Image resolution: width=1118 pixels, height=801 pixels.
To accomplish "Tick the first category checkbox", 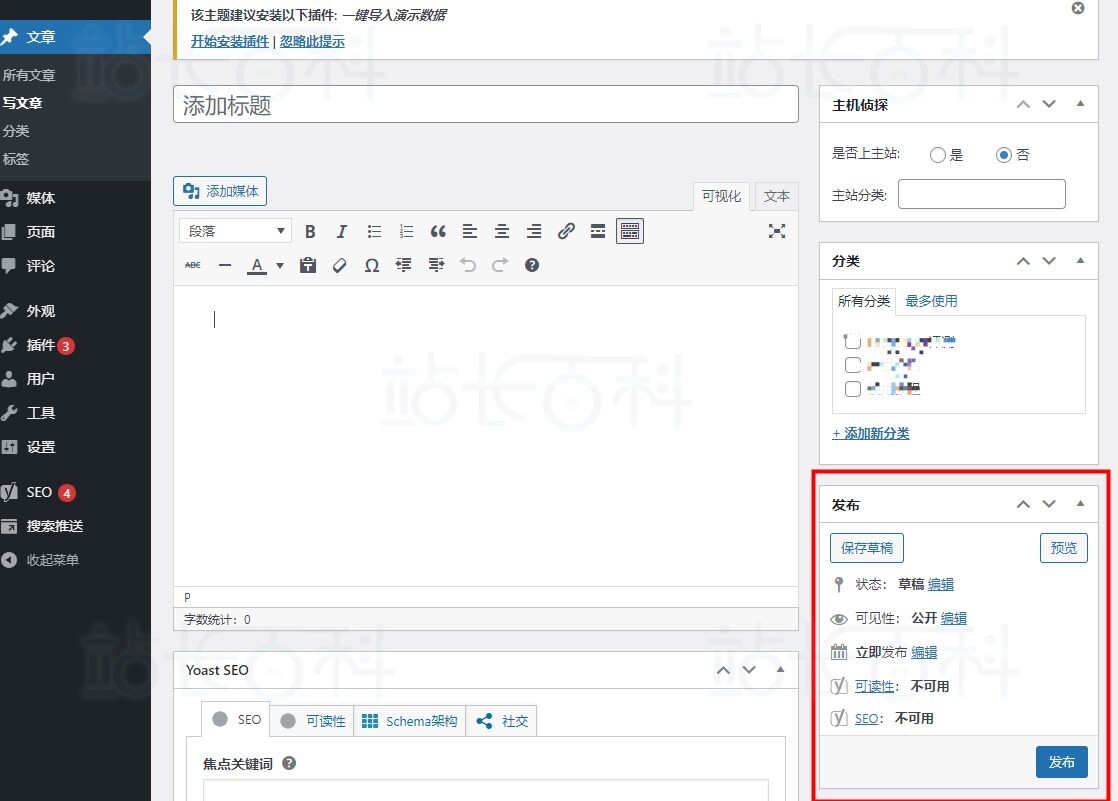I will click(852, 341).
